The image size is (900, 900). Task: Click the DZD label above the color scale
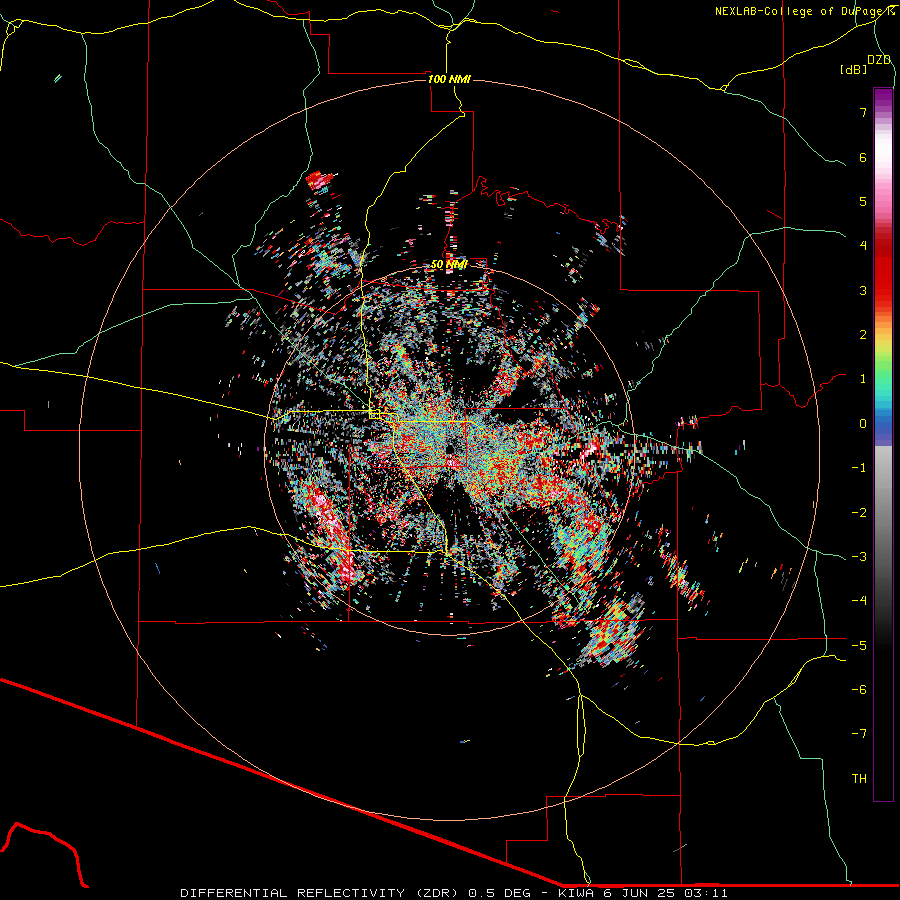click(x=879, y=60)
